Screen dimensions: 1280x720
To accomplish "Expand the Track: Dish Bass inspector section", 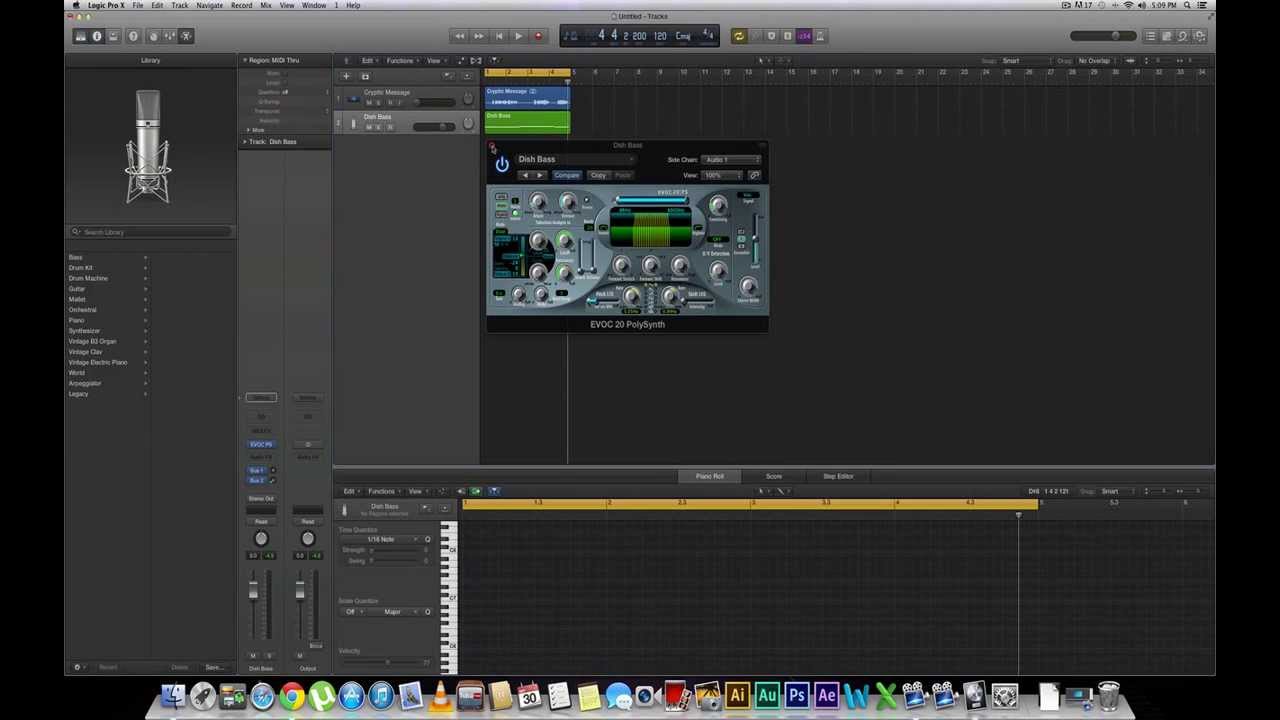I will click(244, 142).
